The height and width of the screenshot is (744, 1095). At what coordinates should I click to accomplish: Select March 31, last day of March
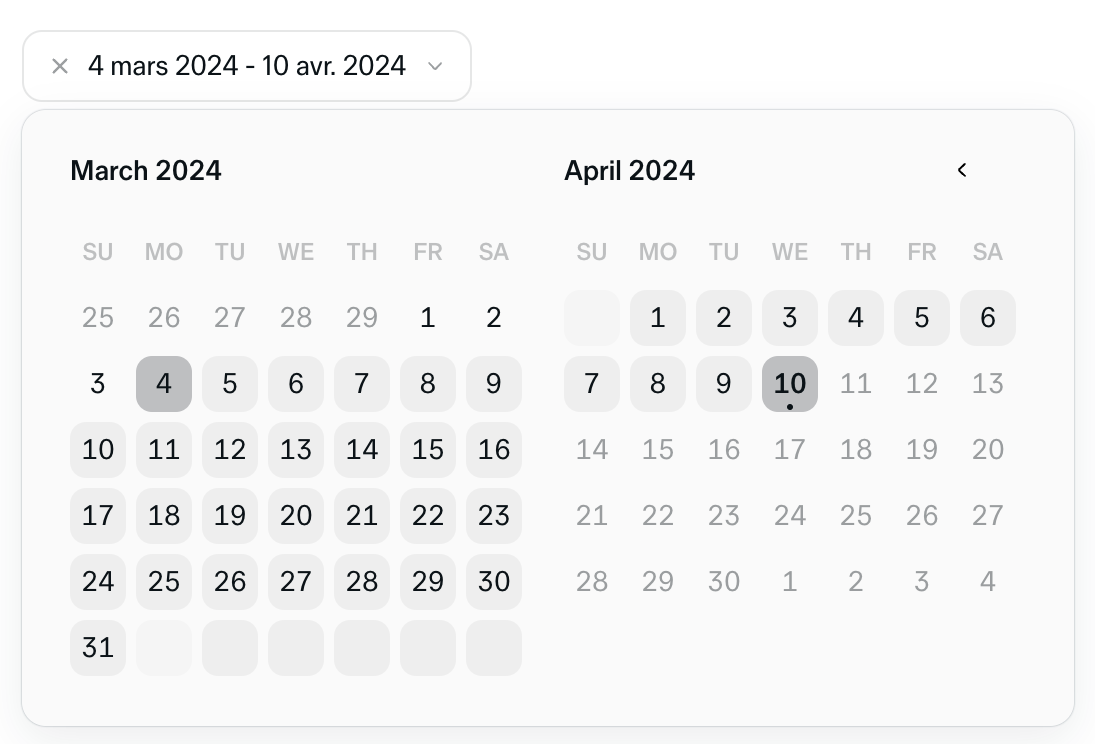[98, 647]
